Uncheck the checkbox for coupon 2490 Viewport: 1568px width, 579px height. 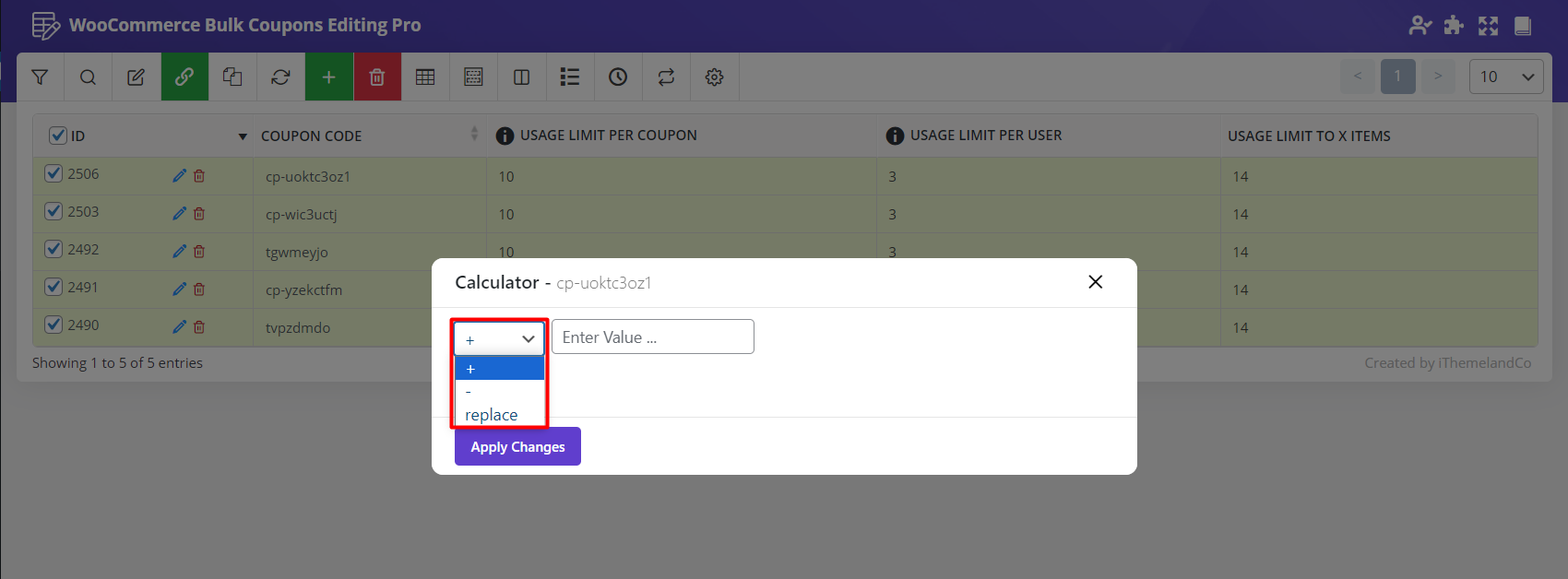(53, 325)
